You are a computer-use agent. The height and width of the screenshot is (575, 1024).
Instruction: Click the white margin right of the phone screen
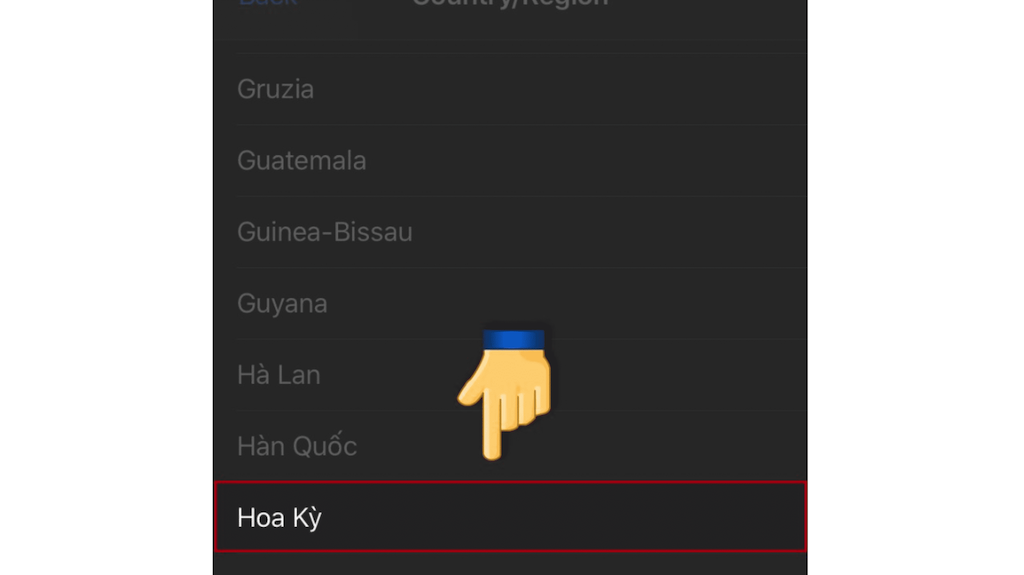coord(916,288)
